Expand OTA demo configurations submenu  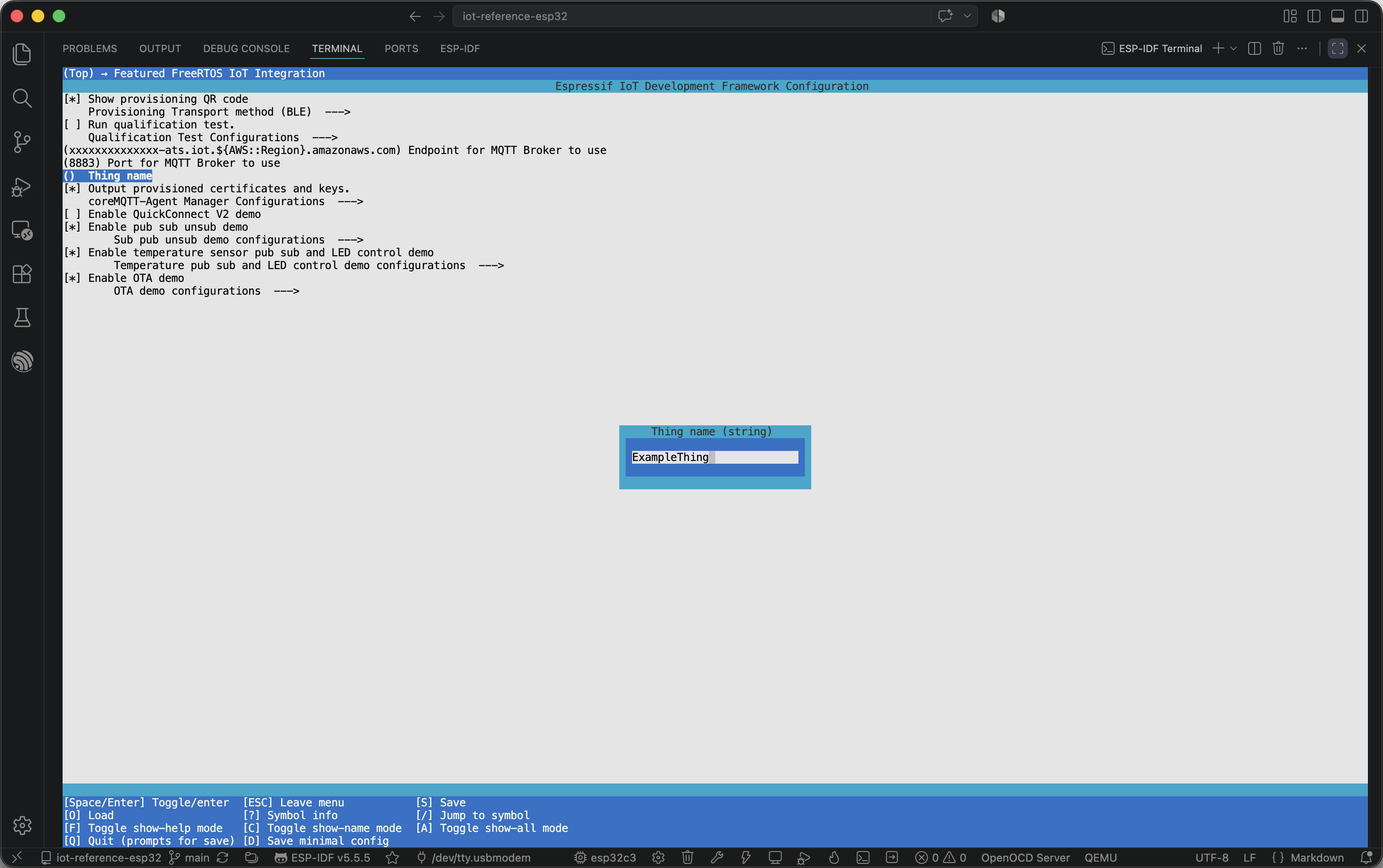[x=207, y=291]
